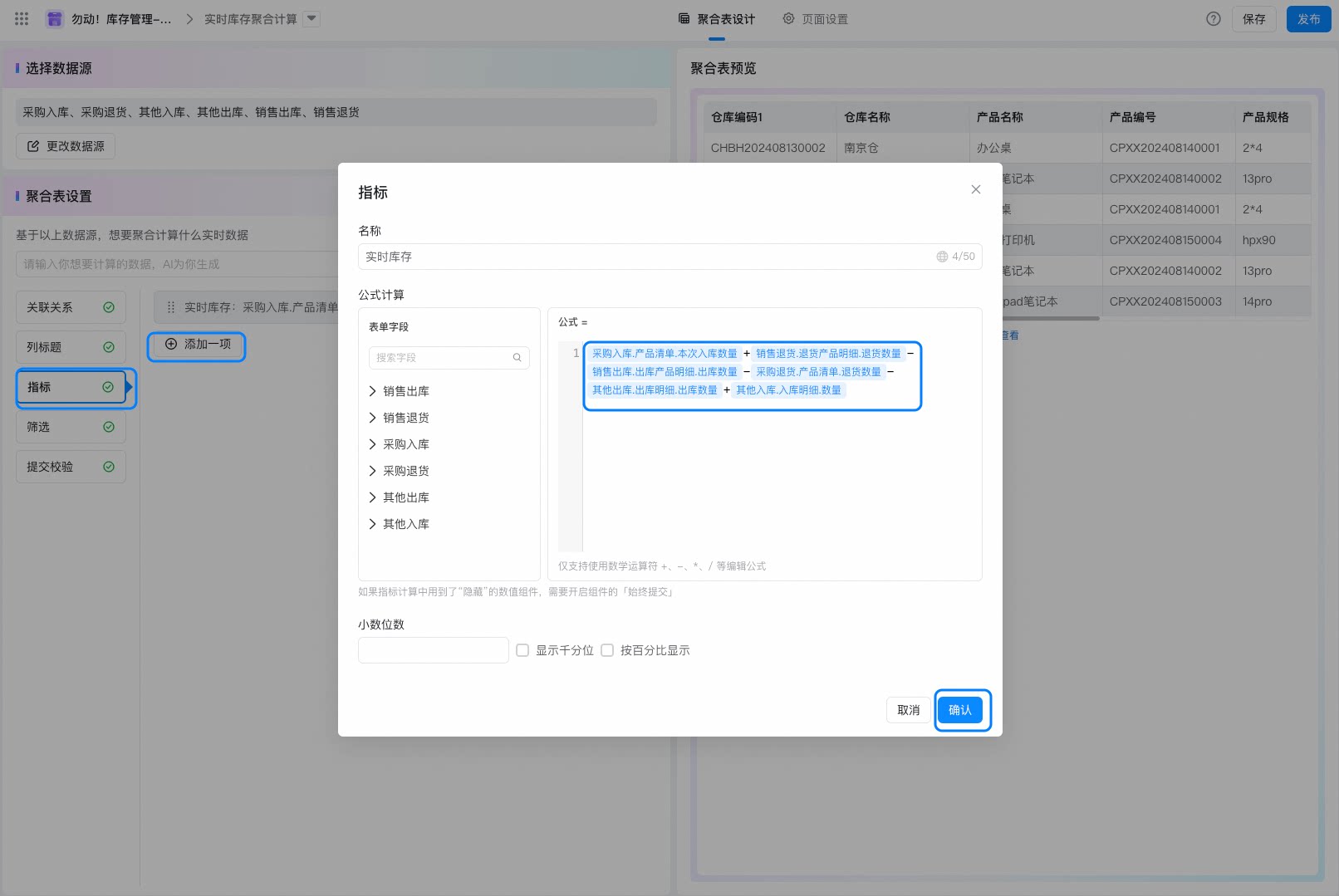This screenshot has height=896, width=1339.
Task: Select the 筛选 settings step
Action: point(71,427)
